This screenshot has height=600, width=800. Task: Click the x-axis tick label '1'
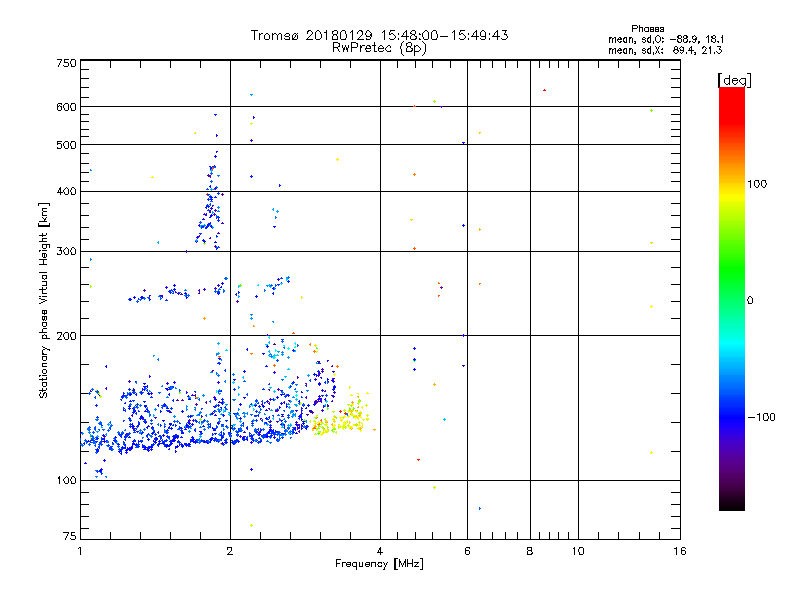click(80, 551)
